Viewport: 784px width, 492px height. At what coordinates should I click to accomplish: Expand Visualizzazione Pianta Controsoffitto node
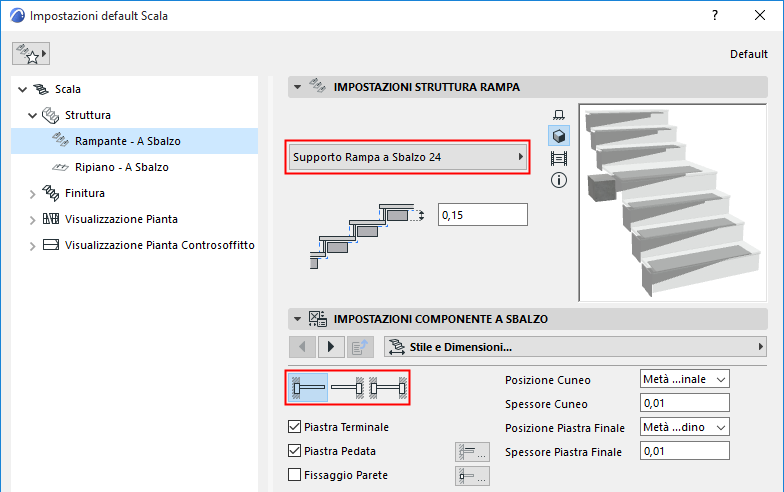coord(32,246)
